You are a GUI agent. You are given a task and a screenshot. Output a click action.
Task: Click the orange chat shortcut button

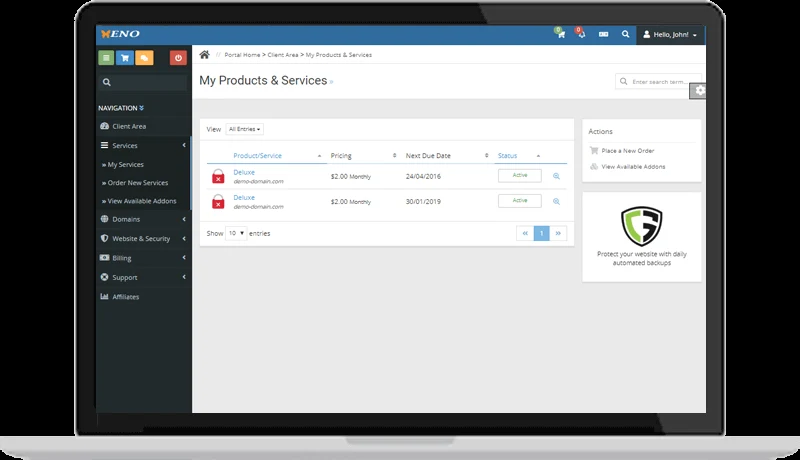[144, 58]
